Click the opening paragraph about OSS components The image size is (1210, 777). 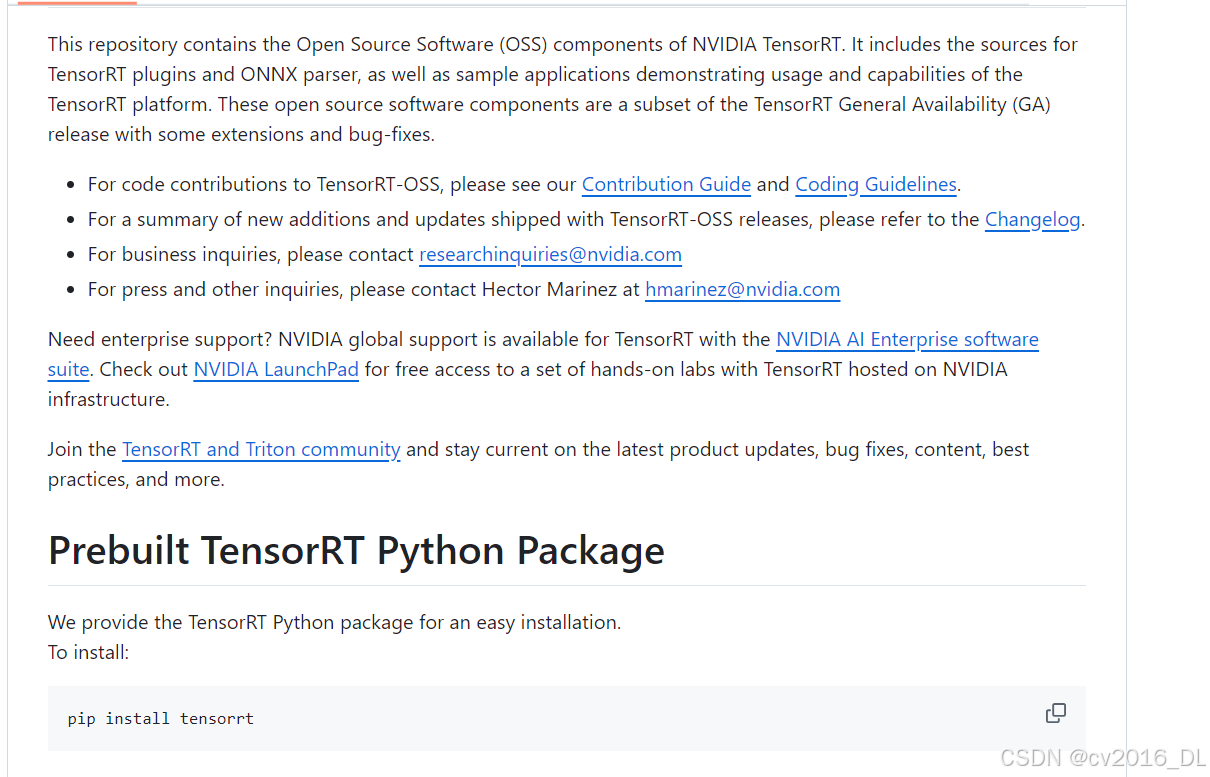coord(565,89)
